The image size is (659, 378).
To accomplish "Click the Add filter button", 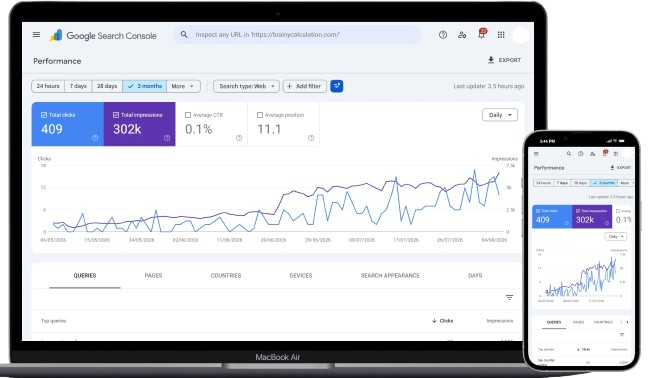I will [305, 86].
